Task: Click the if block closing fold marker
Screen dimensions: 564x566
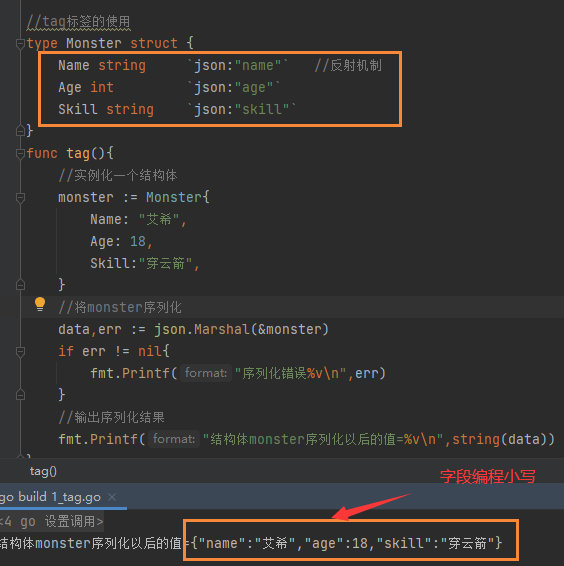Action: pyautogui.click(x=20, y=395)
